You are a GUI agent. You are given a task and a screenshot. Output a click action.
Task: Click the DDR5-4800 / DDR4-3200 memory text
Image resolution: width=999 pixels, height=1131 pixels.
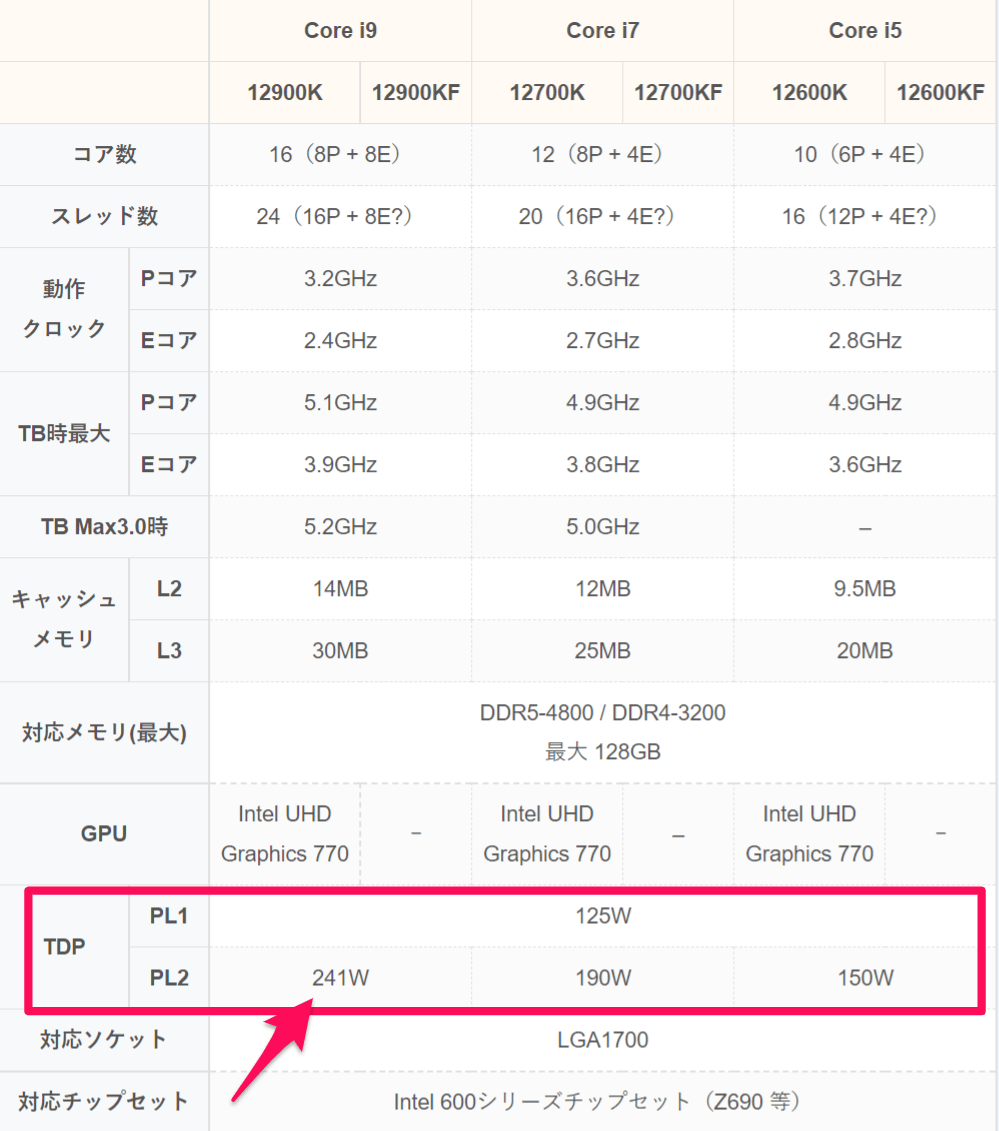[602, 713]
